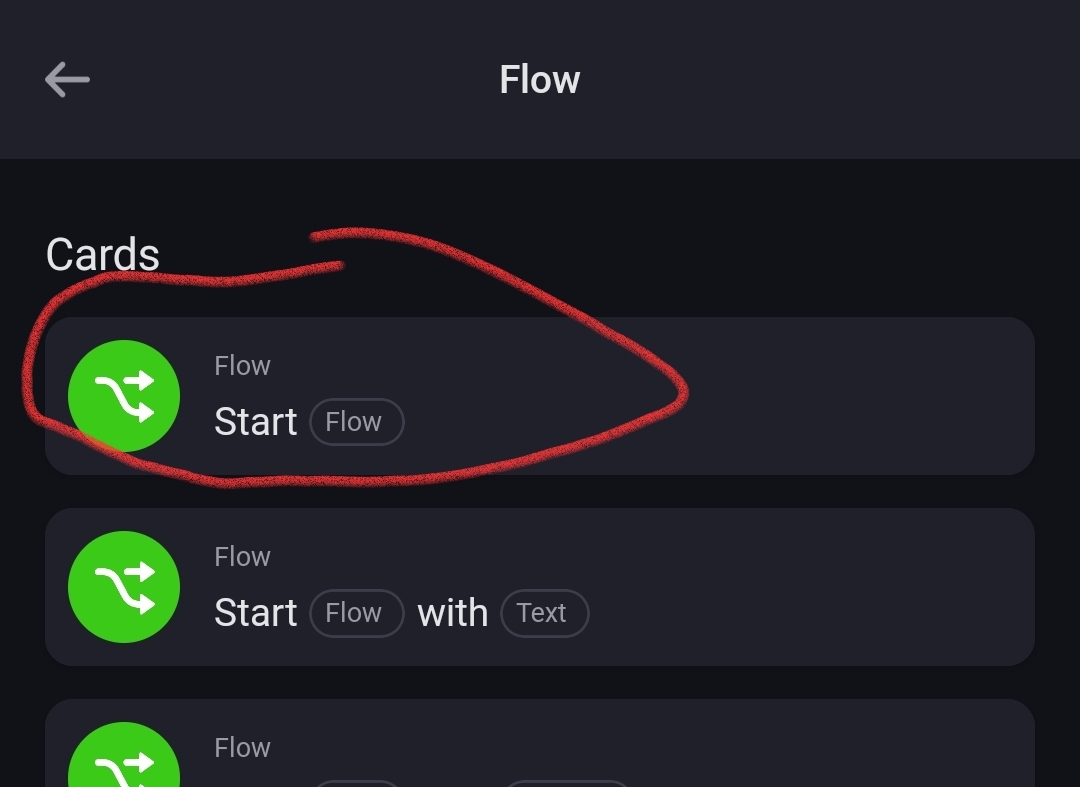Go back using the left arrow

[67, 79]
